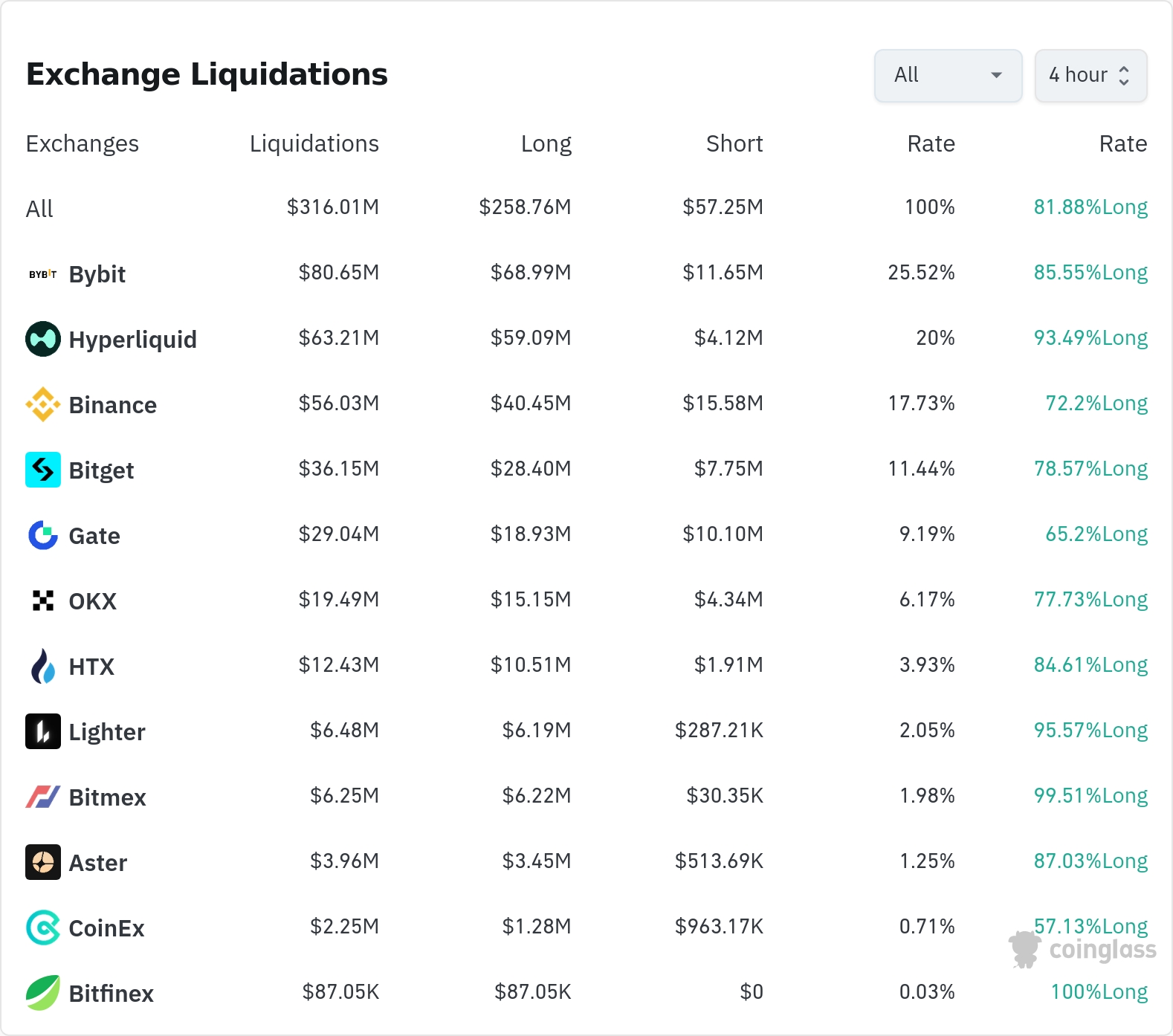Sort by Long column header
Viewport: 1173px width, 1036px height.
click(x=546, y=143)
